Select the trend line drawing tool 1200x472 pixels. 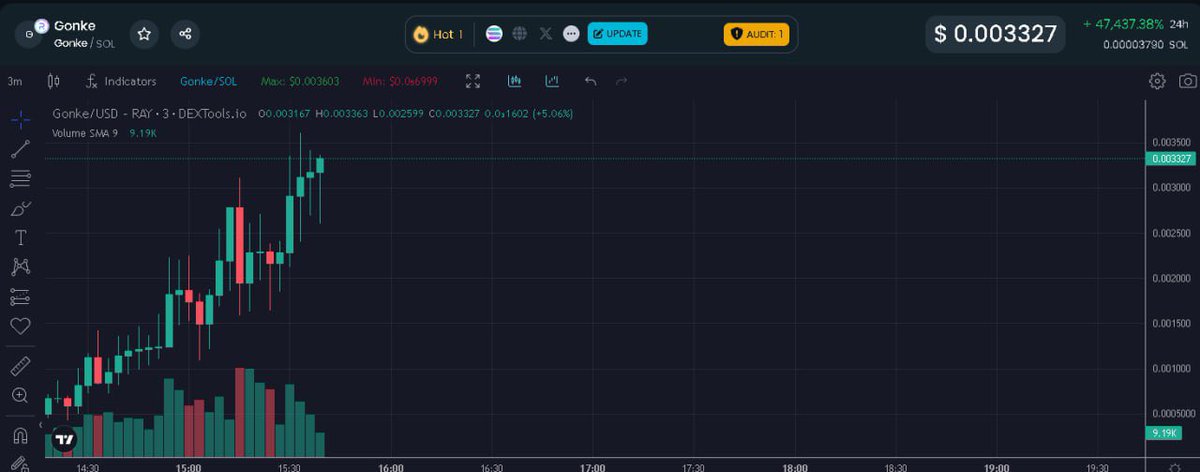tap(20, 150)
